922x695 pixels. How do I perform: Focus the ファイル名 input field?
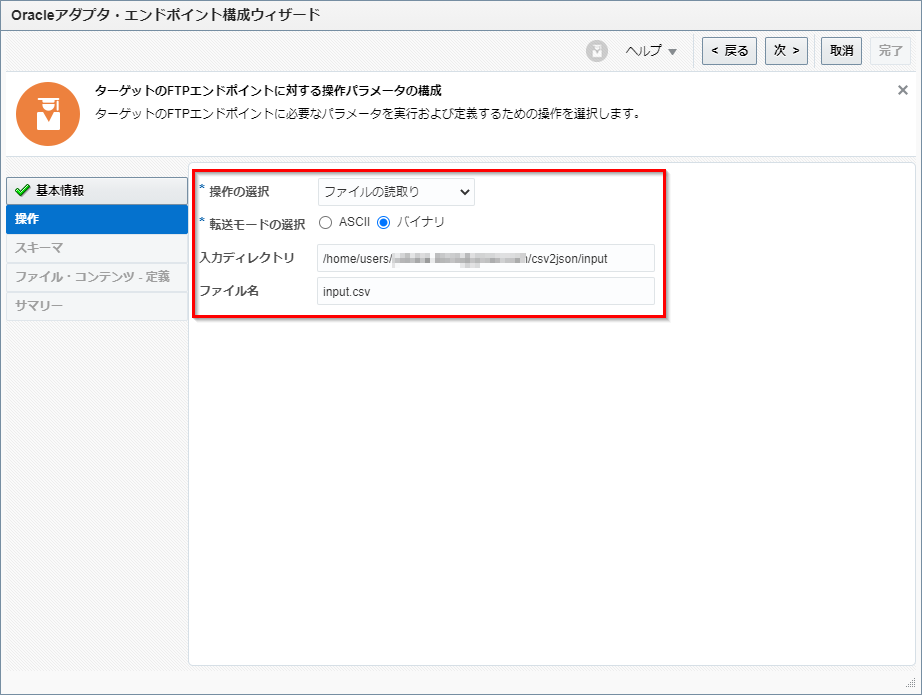485,291
